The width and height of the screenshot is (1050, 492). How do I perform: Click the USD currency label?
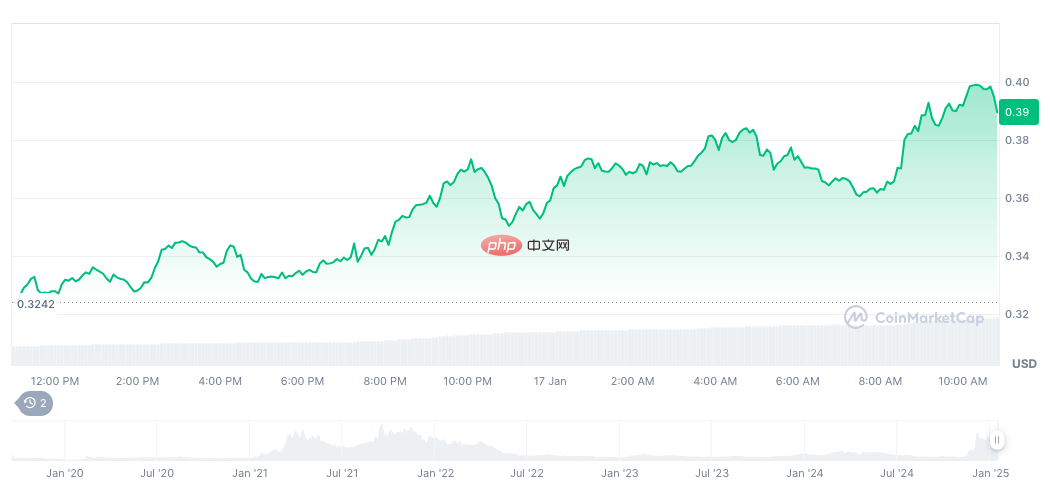click(x=1024, y=362)
